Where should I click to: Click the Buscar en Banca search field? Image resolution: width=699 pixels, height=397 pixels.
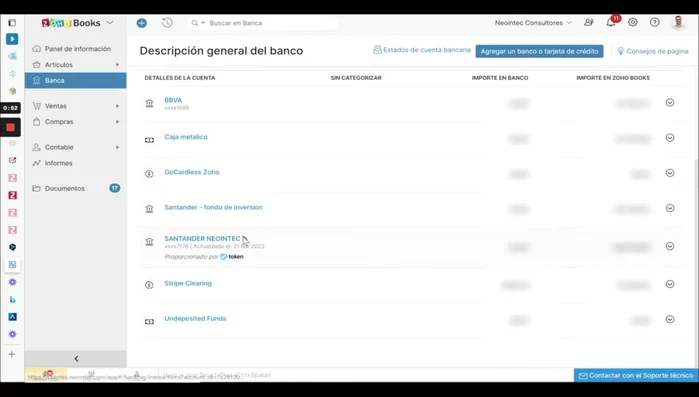click(x=272, y=23)
